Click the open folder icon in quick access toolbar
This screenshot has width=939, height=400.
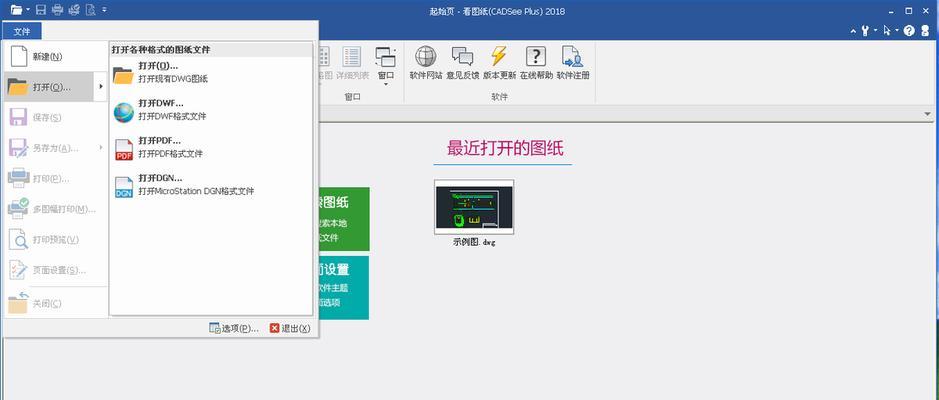coord(16,10)
